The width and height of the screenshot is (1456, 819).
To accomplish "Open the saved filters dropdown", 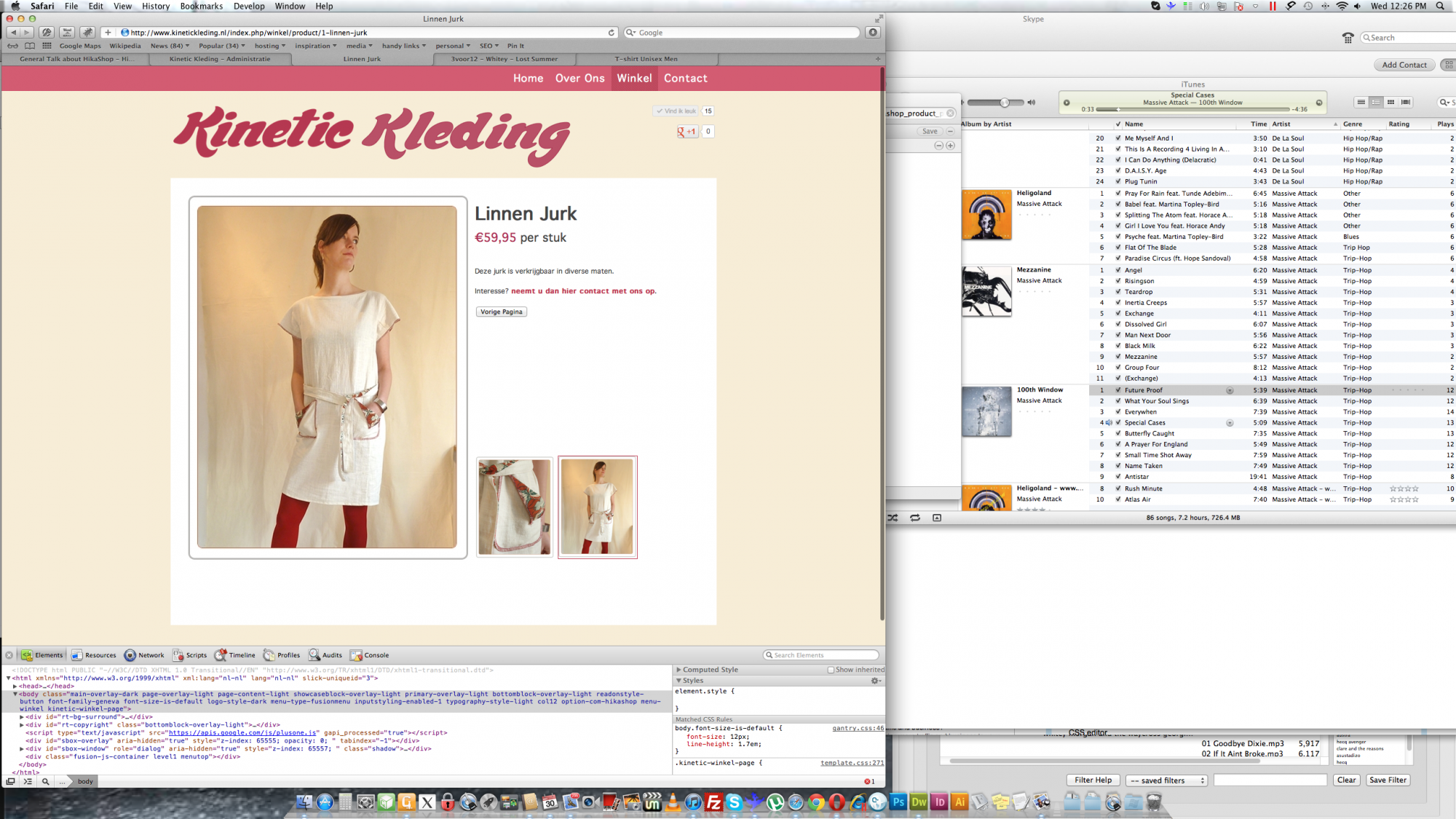I will click(1166, 780).
